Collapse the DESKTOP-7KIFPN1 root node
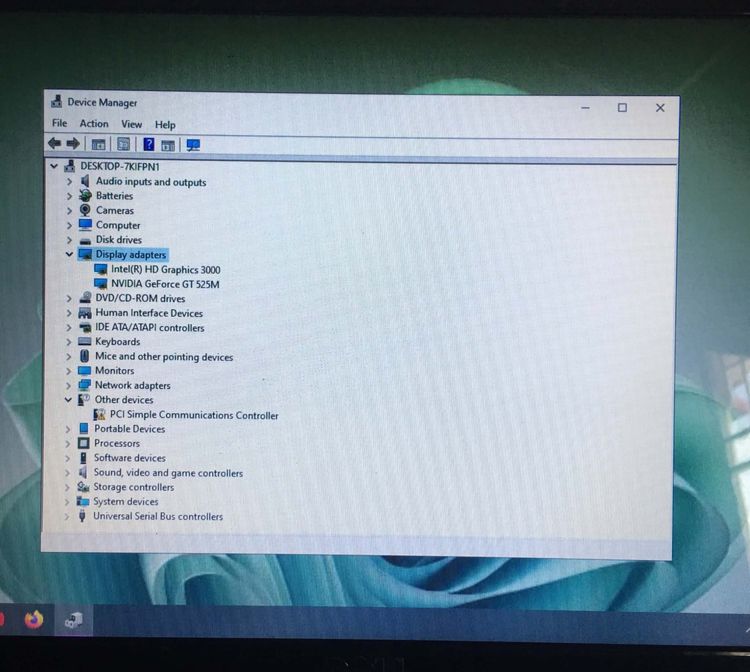 tap(54, 166)
